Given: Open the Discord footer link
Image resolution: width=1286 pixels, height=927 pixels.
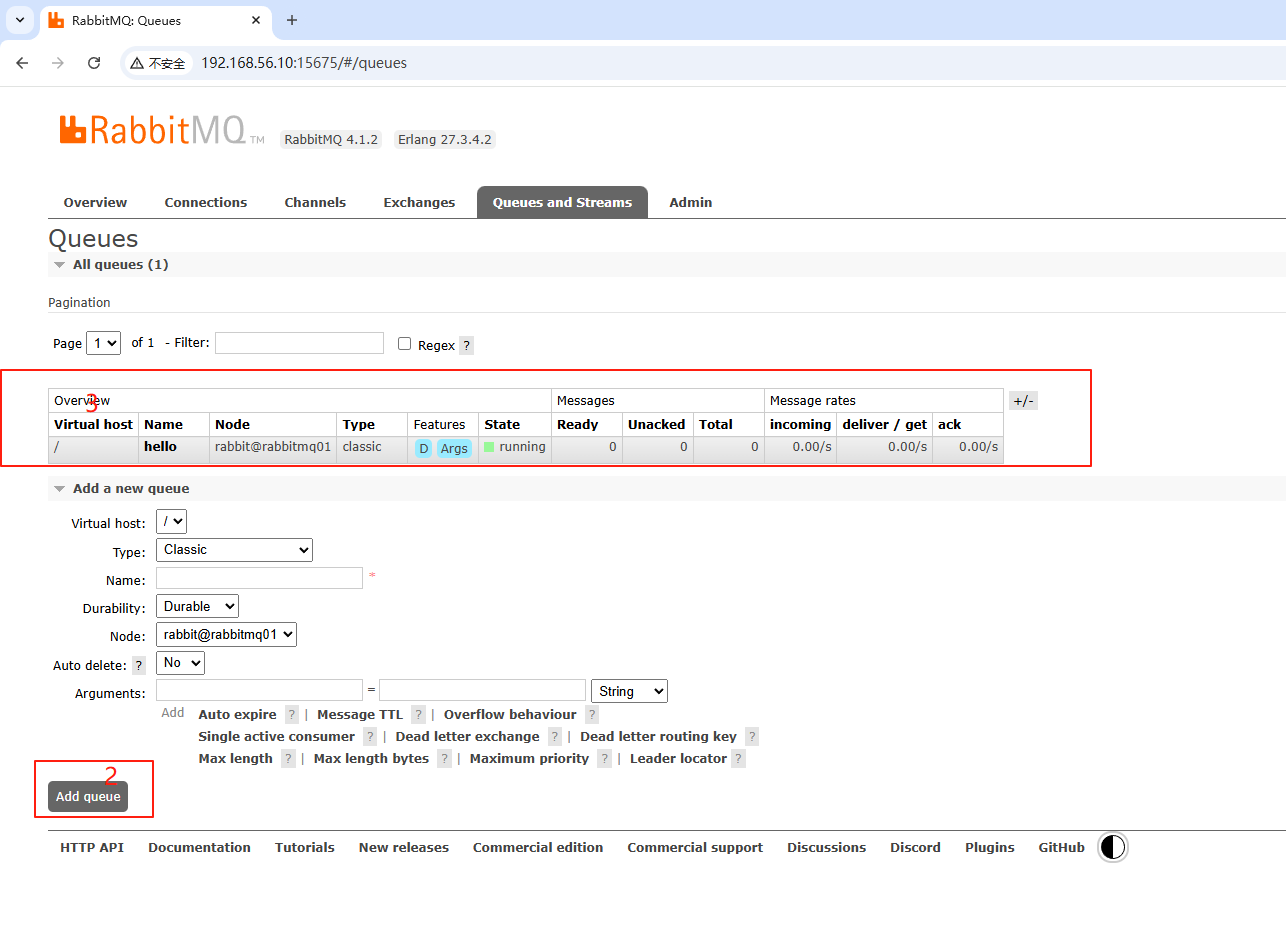Looking at the screenshot, I should 915,848.
